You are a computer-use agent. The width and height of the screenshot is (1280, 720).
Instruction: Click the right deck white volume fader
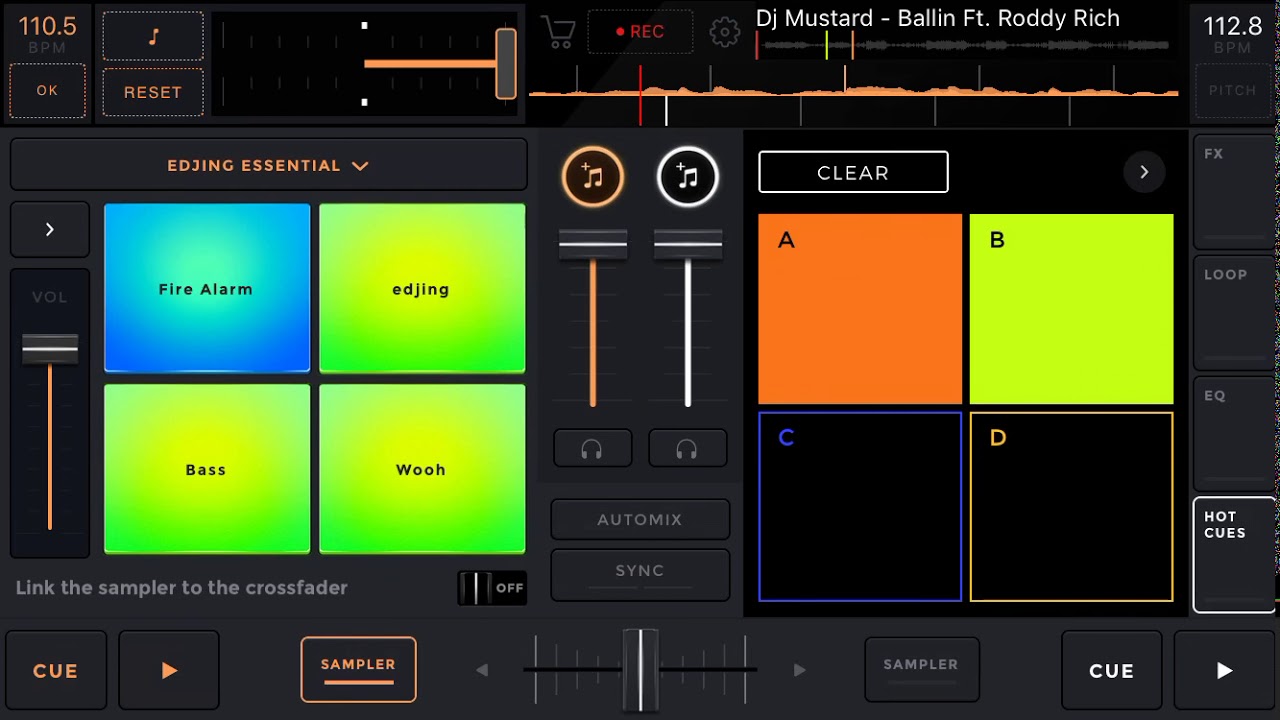[688, 244]
